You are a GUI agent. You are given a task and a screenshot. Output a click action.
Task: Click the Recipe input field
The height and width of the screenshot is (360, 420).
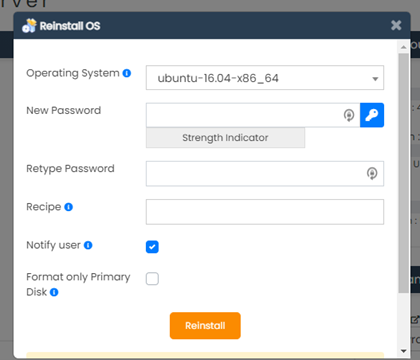tap(265, 212)
